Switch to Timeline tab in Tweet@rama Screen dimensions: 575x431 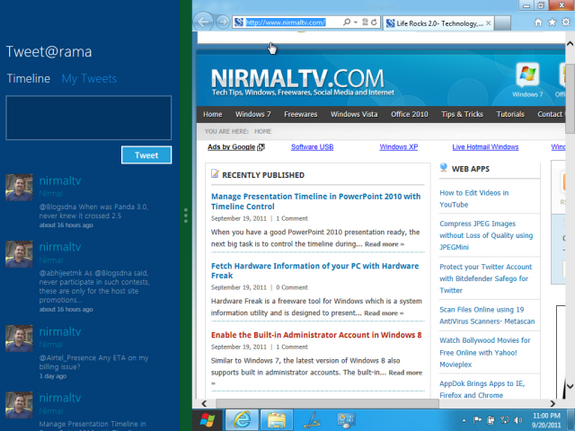tap(29, 78)
